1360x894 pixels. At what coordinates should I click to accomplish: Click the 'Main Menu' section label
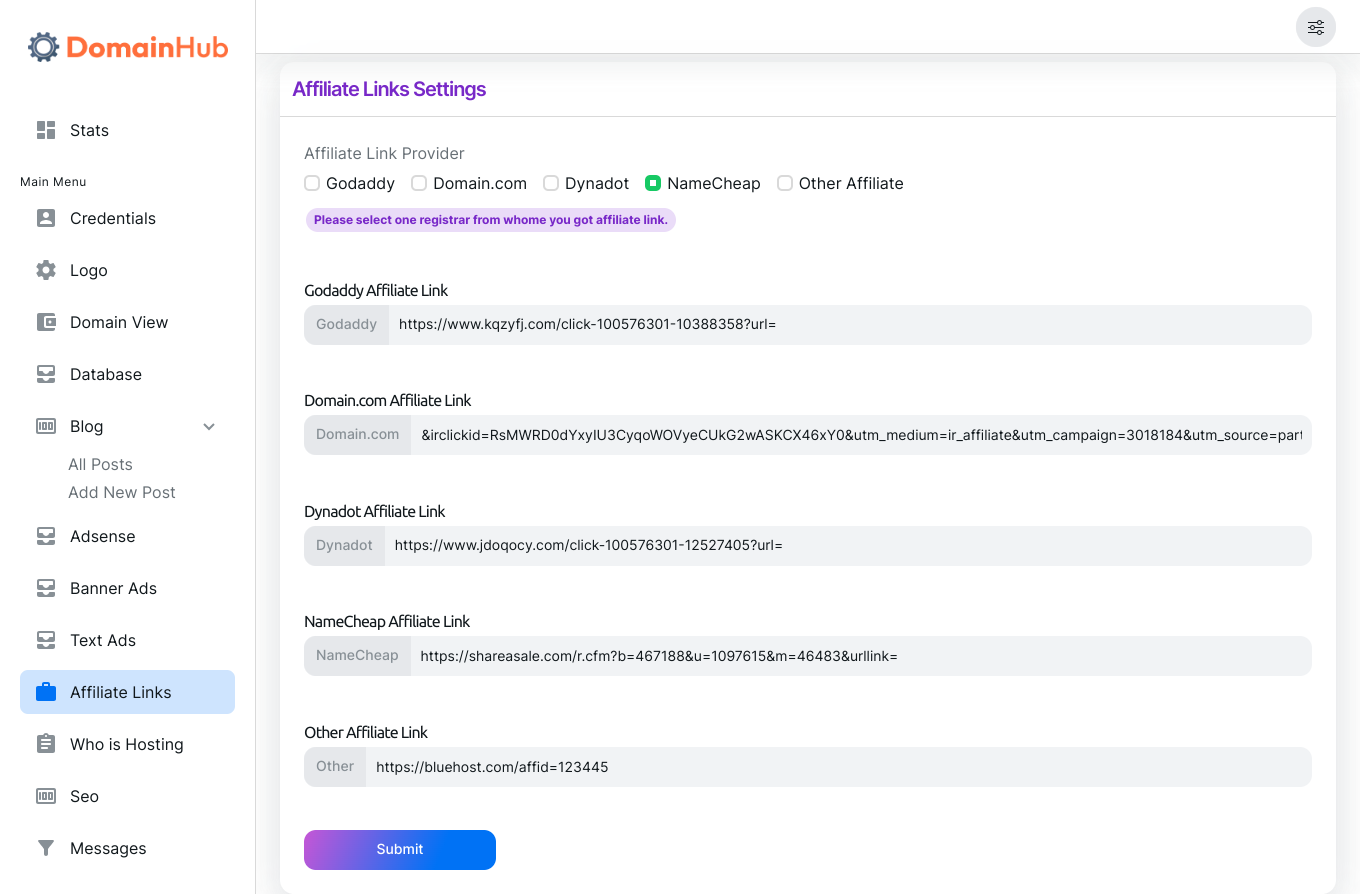(x=53, y=182)
